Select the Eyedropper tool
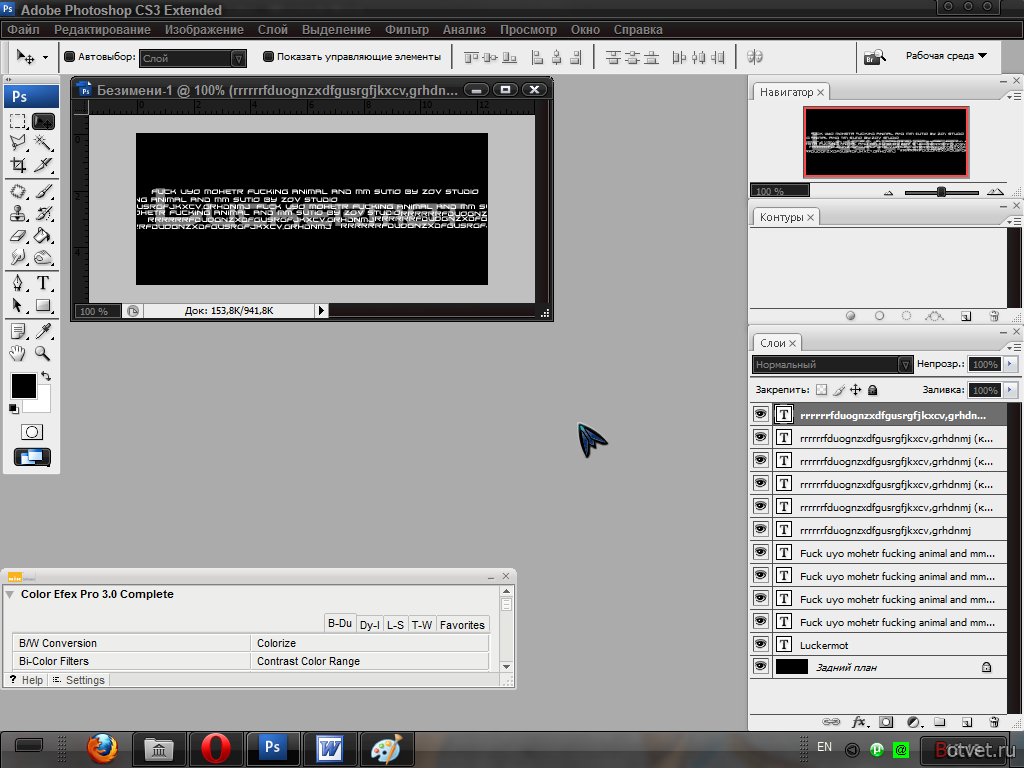 click(43, 331)
